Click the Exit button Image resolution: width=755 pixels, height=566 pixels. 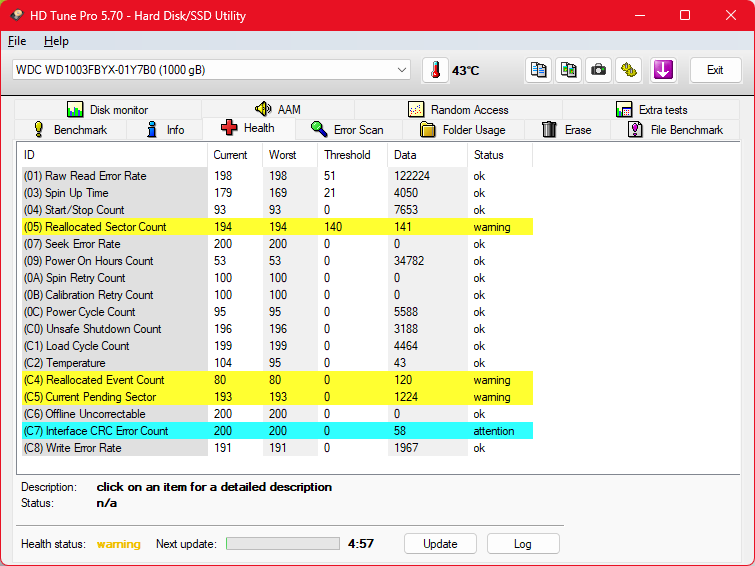(x=715, y=70)
